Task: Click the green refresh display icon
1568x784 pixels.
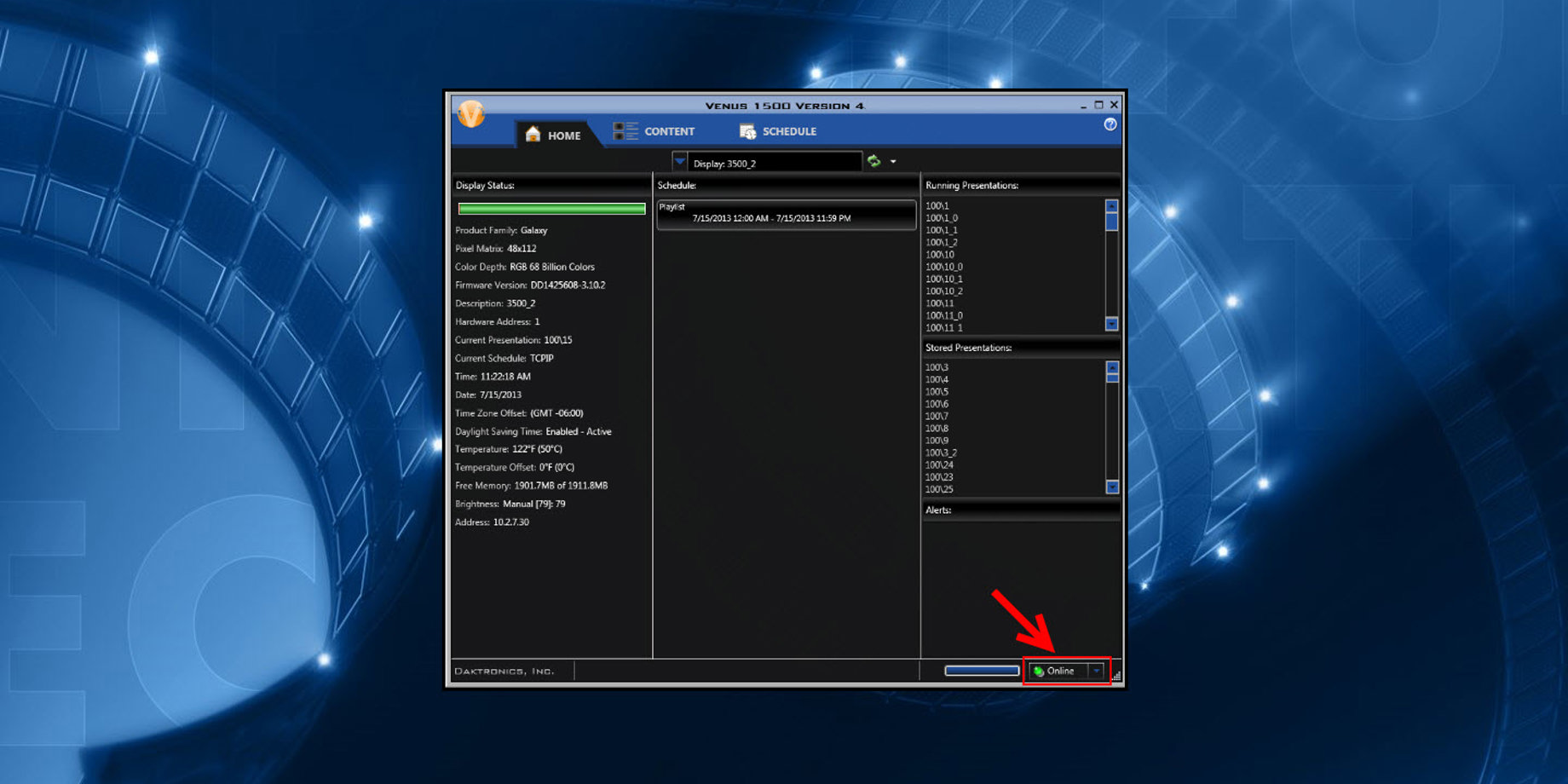Action: (x=873, y=161)
